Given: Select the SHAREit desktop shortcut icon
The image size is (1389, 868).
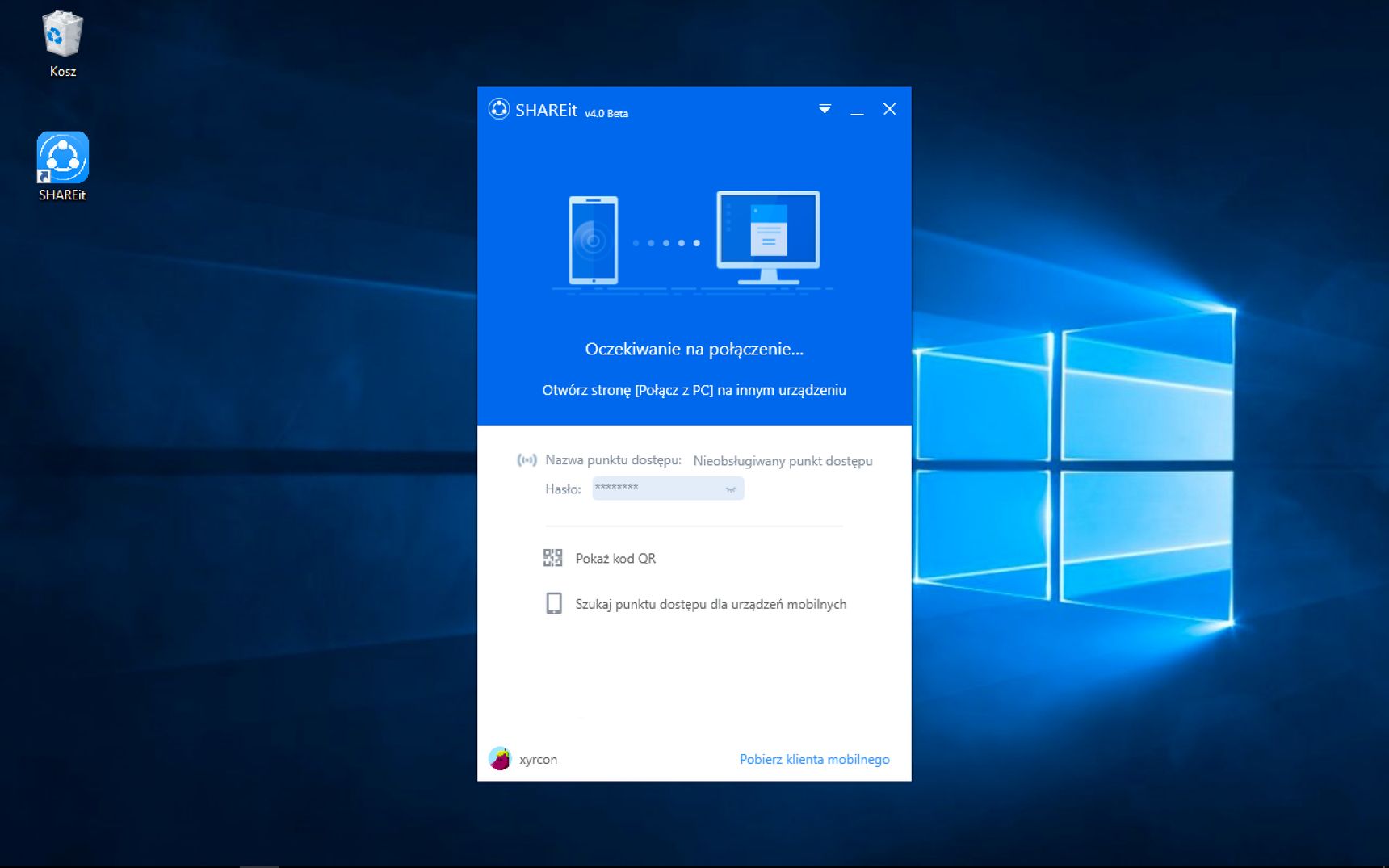Looking at the screenshot, I should (x=63, y=166).
